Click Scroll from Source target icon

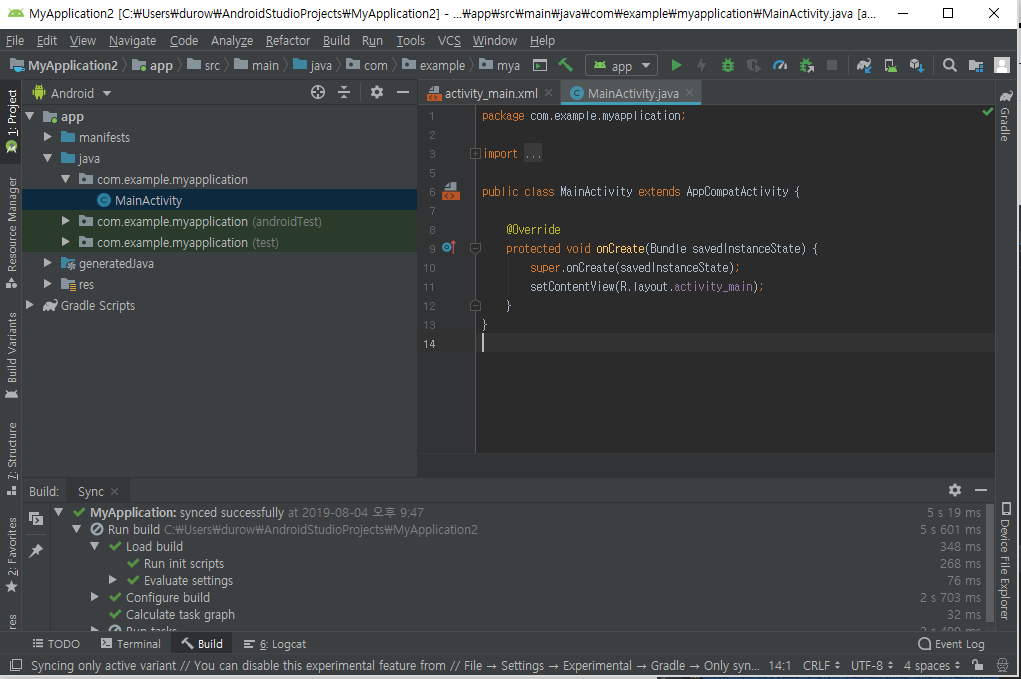tap(318, 92)
